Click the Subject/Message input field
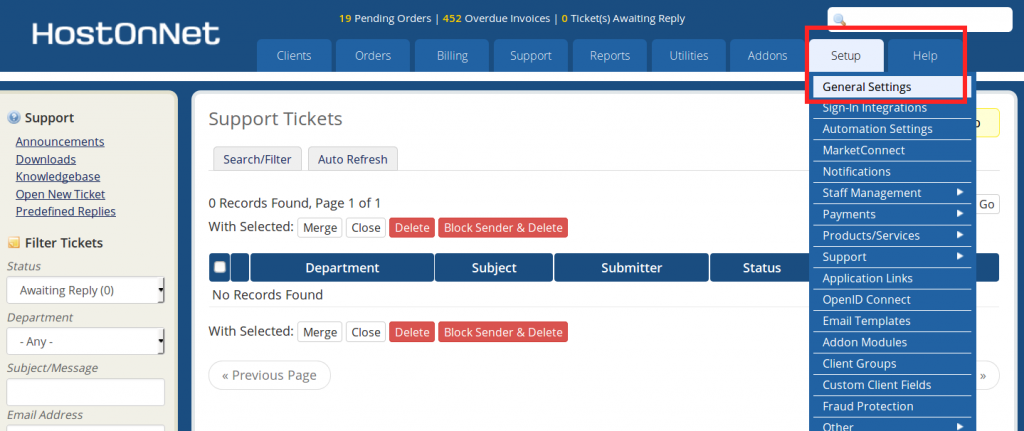This screenshot has height=431, width=1024. pyautogui.click(x=85, y=392)
